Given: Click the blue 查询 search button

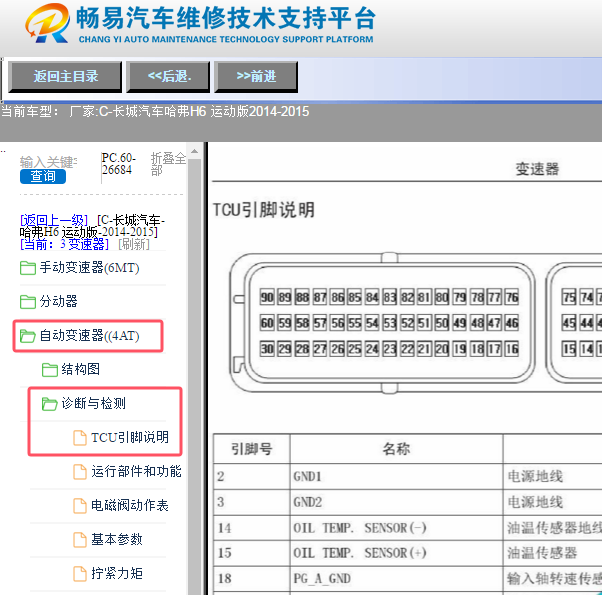Looking at the screenshot, I should point(43,176).
